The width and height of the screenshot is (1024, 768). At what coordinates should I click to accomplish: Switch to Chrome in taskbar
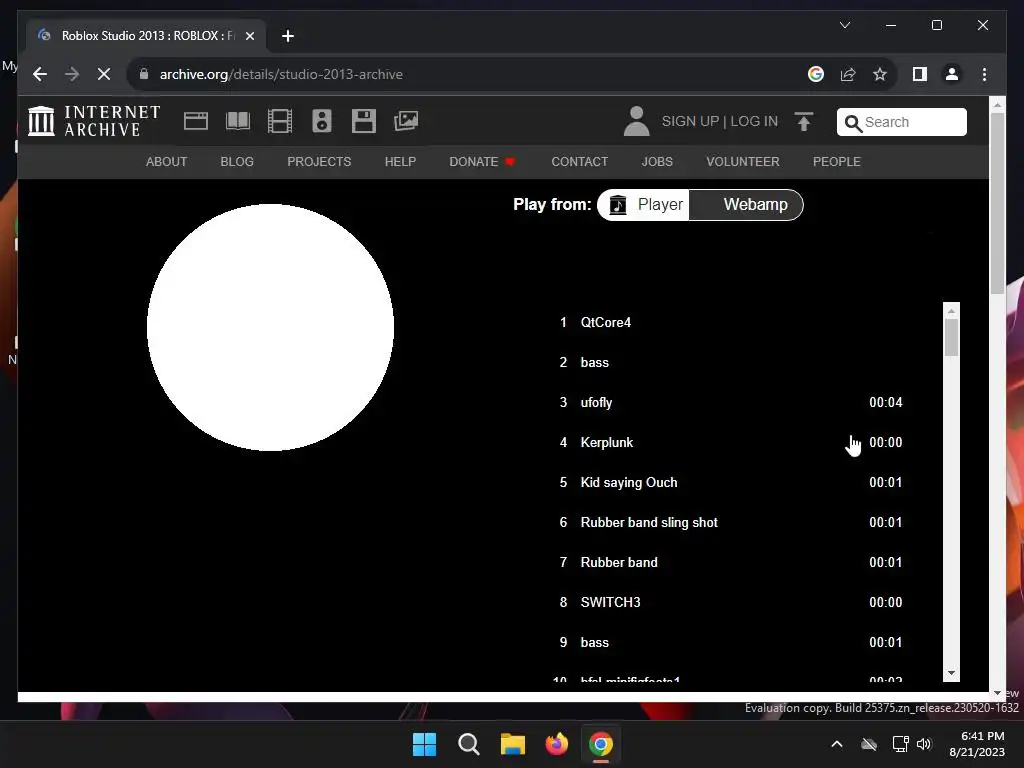pyautogui.click(x=601, y=744)
